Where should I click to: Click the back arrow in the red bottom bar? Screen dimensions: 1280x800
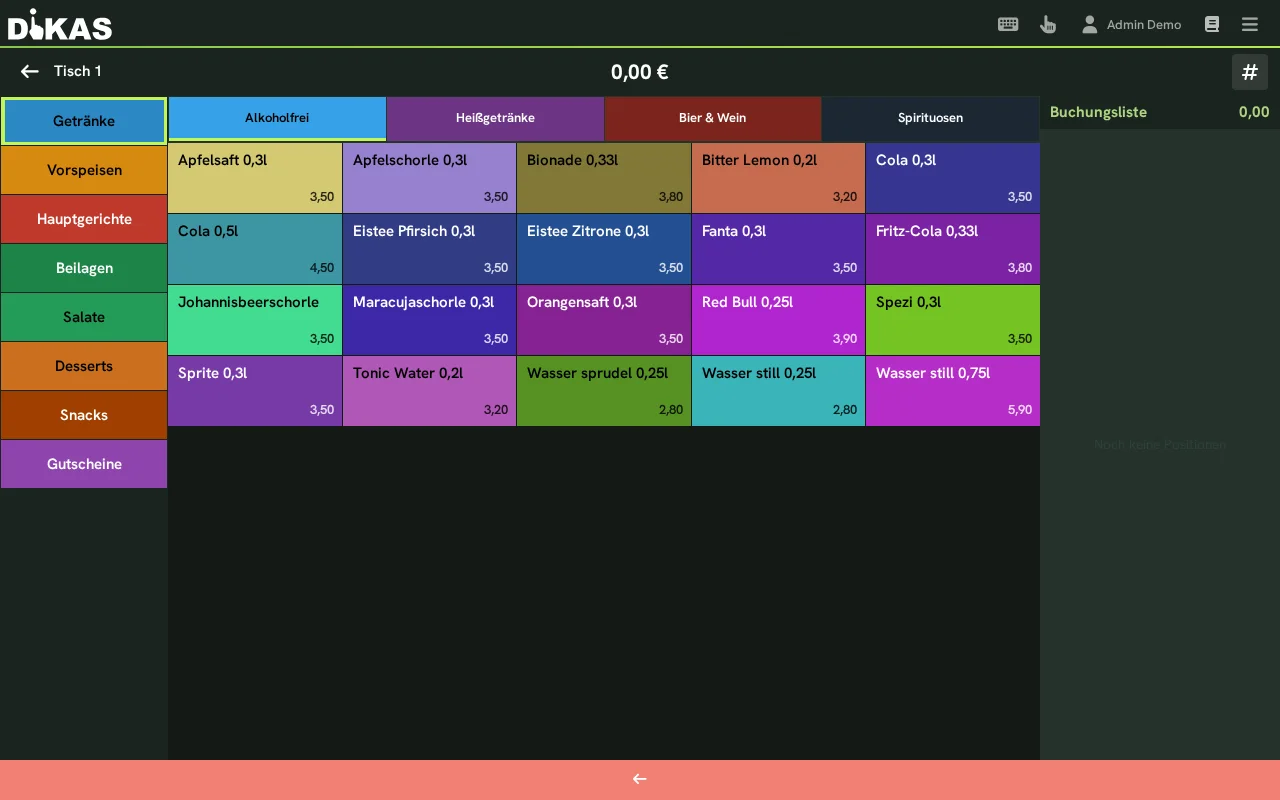click(x=640, y=779)
